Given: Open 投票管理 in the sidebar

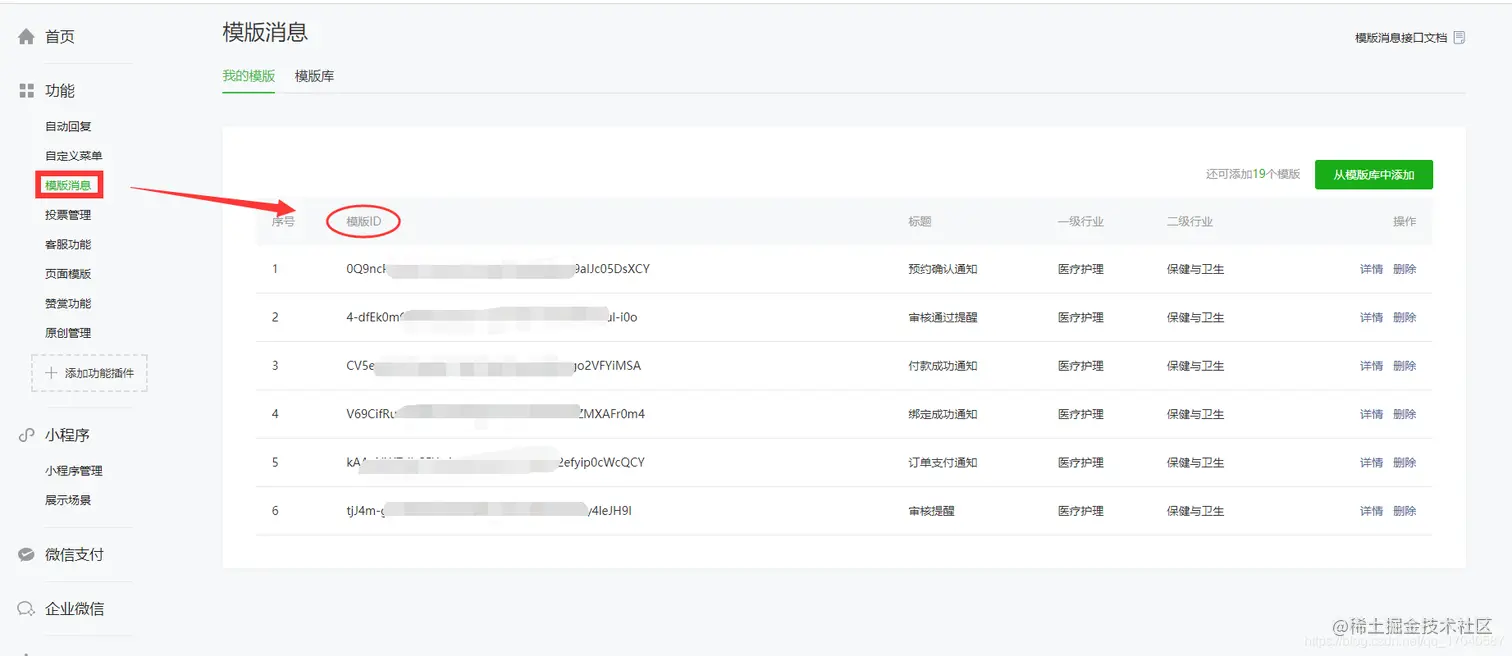Looking at the screenshot, I should pyautogui.click(x=68, y=215).
